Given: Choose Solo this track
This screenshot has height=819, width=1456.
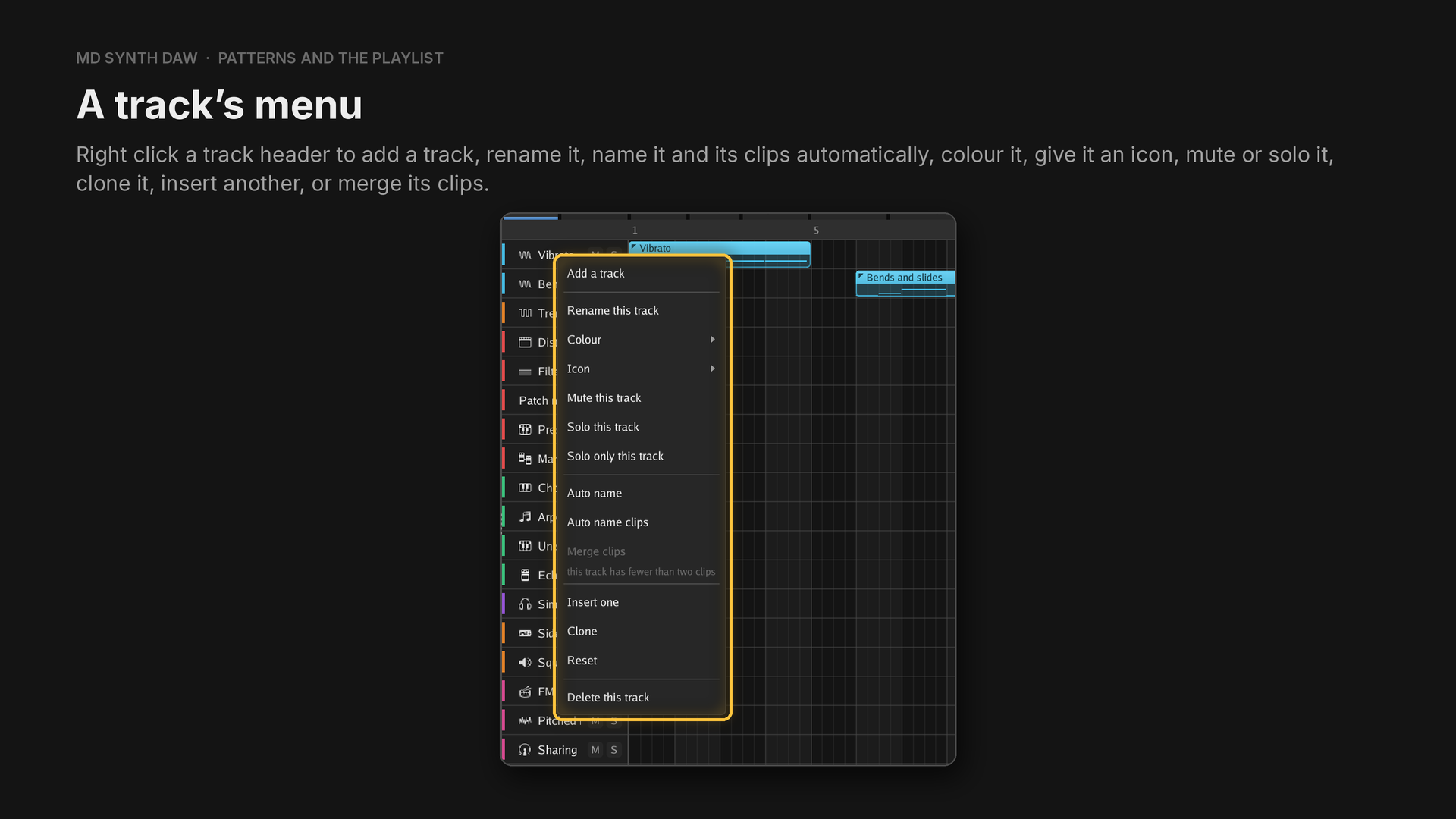Looking at the screenshot, I should pos(642,427).
